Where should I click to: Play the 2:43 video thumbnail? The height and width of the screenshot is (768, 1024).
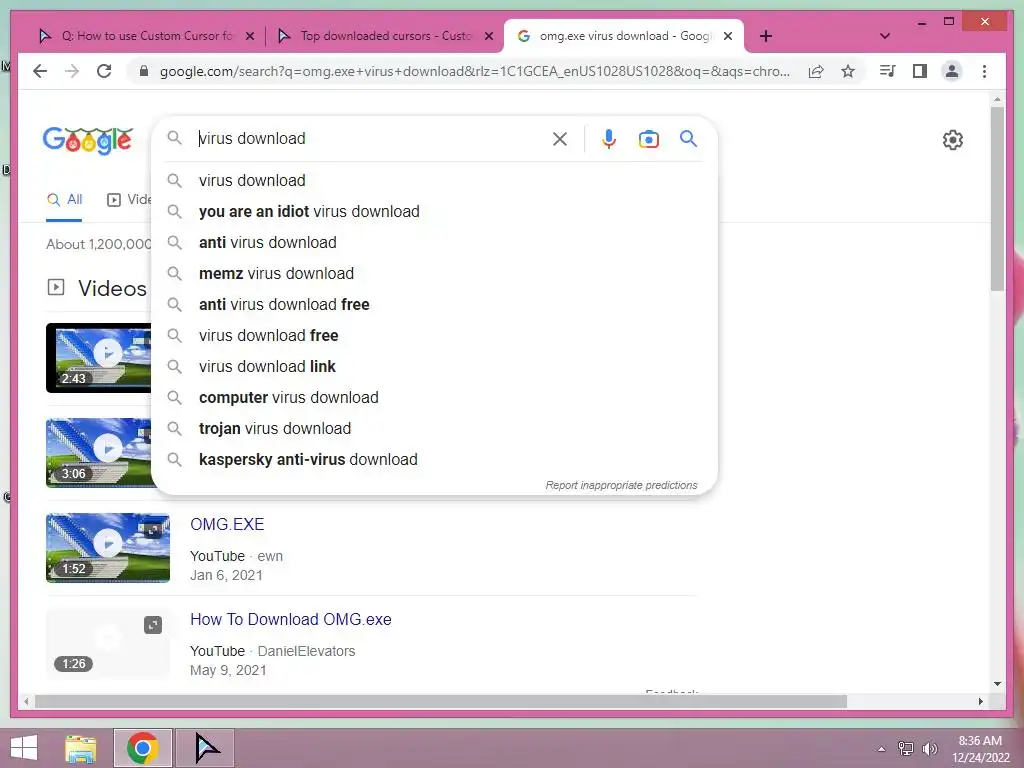point(99,358)
